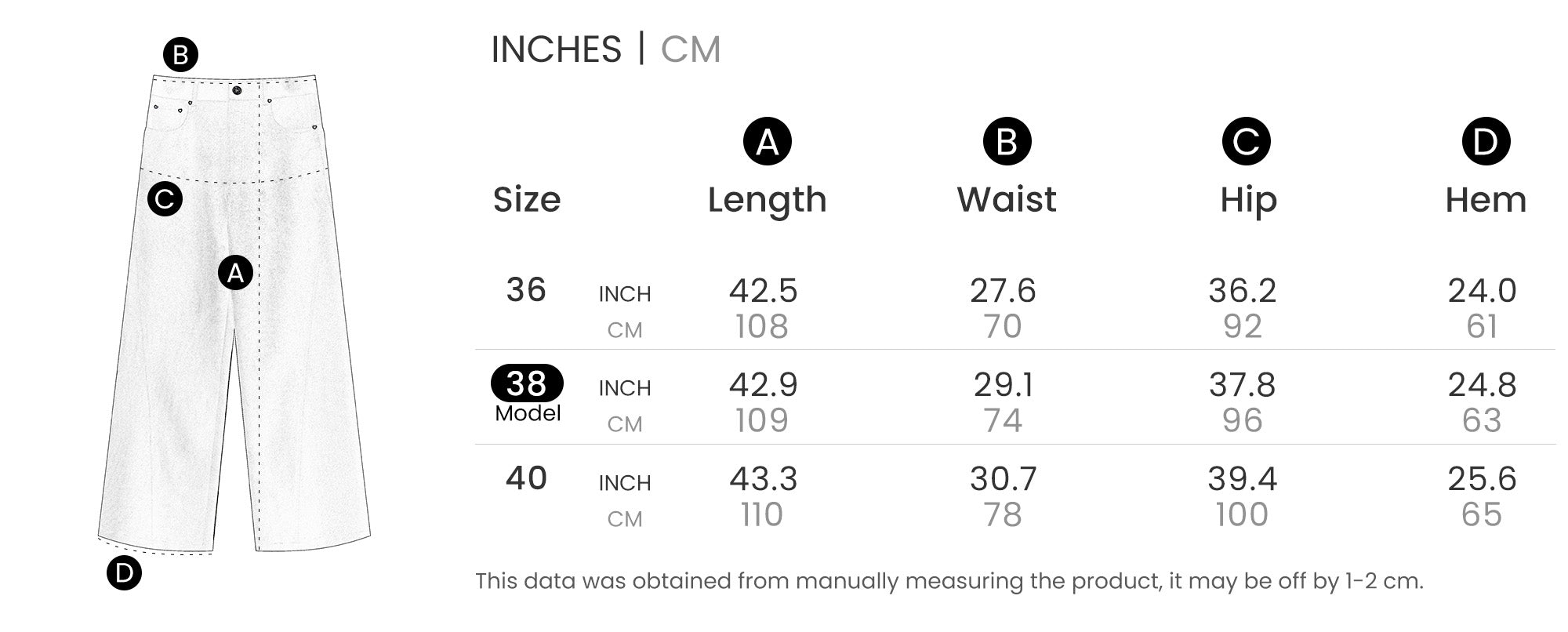Switch units to CM in the header
Viewport: 1568px width, 632px height.
tap(690, 49)
